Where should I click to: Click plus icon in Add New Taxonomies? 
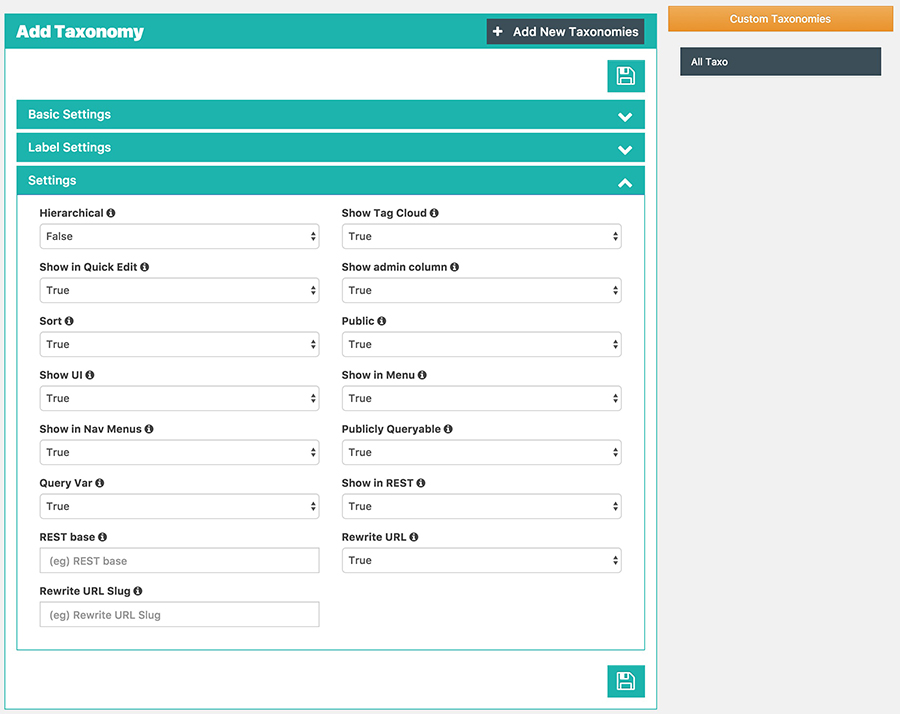498,32
